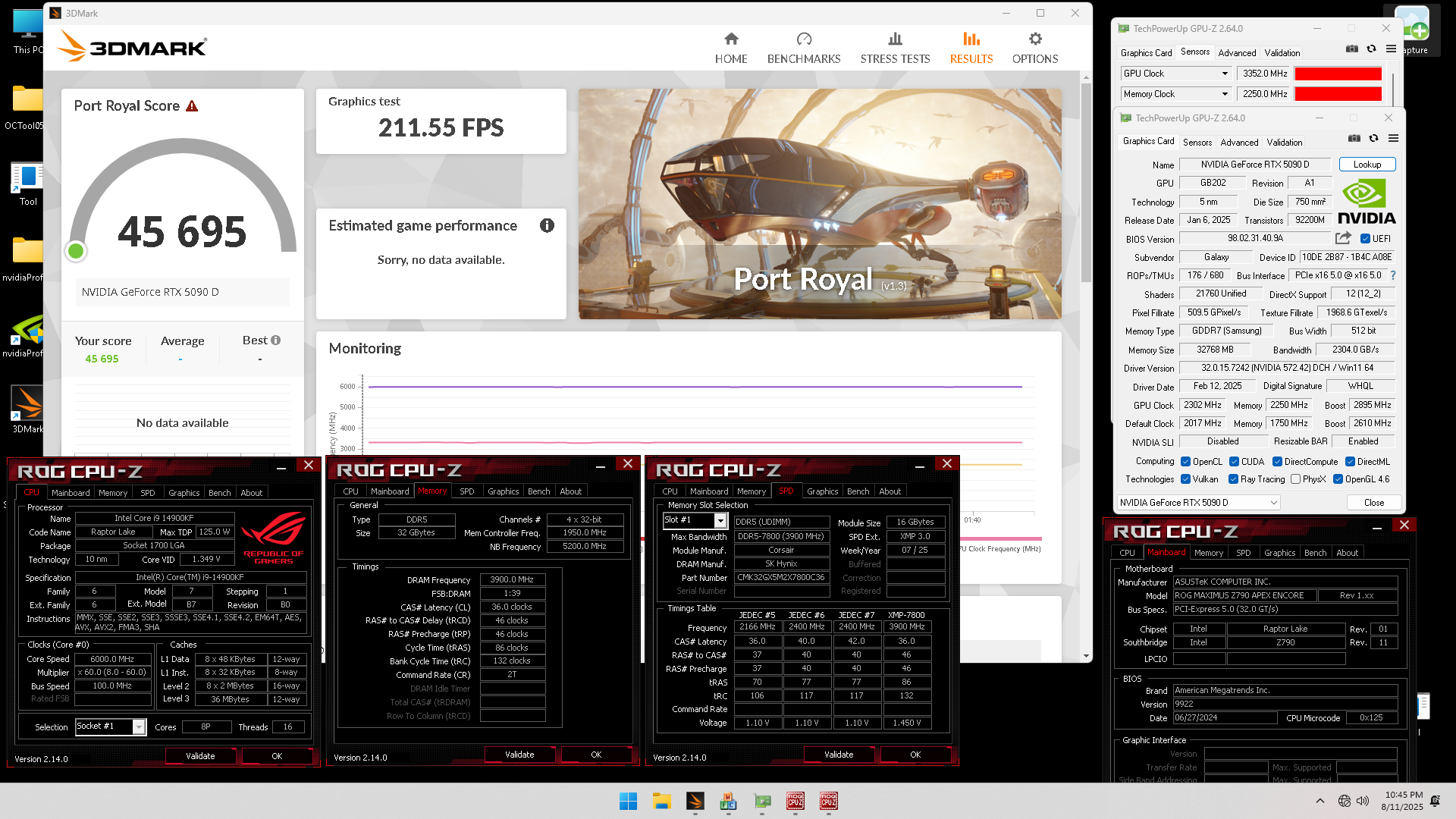The image size is (1456, 819).
Task: Click the NVIDIA logo in GPU-Z
Action: pyautogui.click(x=1367, y=202)
